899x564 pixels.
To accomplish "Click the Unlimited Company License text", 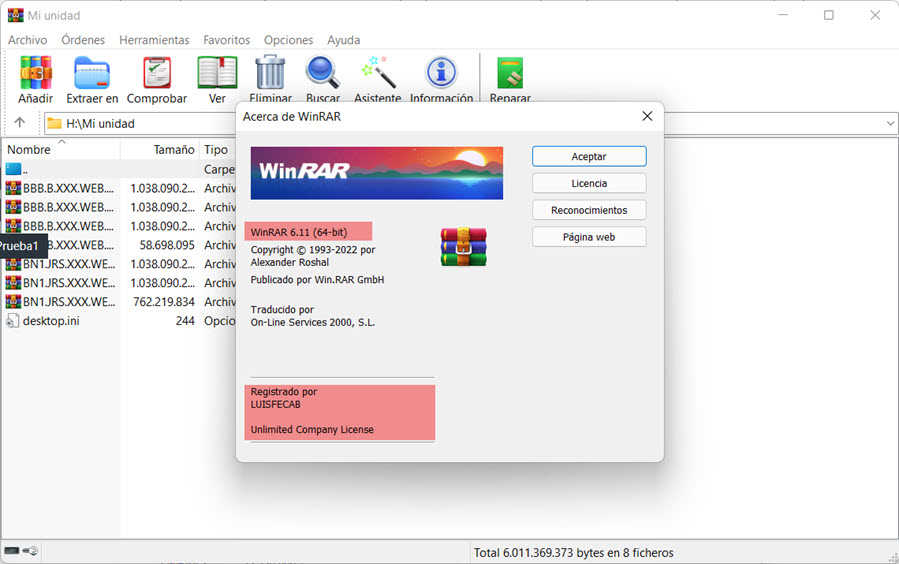I will click(x=312, y=429).
